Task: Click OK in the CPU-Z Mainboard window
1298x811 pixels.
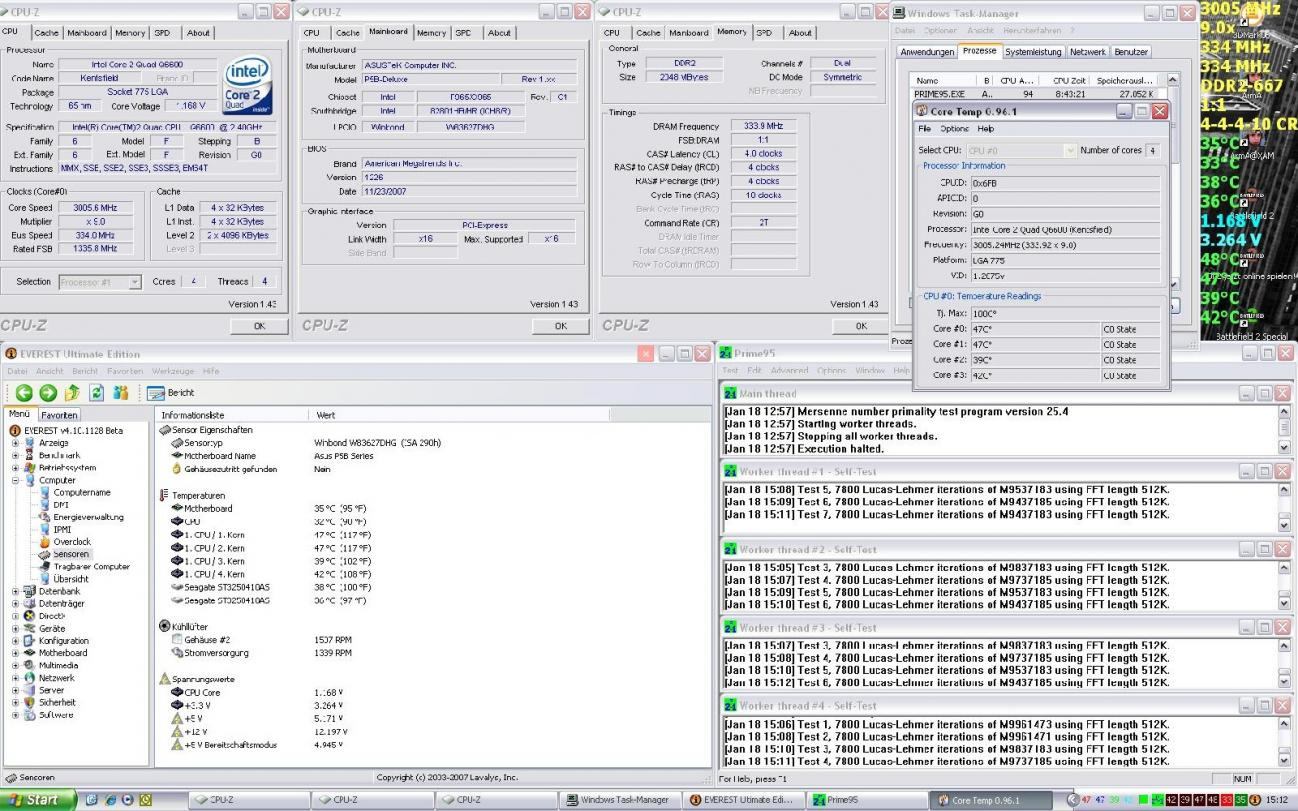Action: [x=560, y=326]
